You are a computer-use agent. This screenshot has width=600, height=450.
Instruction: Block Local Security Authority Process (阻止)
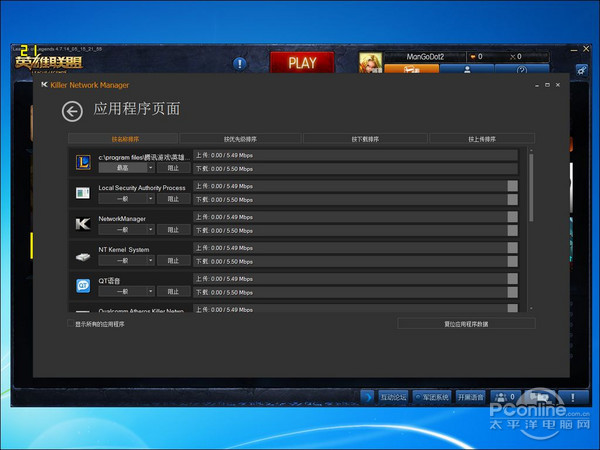[x=173, y=199]
